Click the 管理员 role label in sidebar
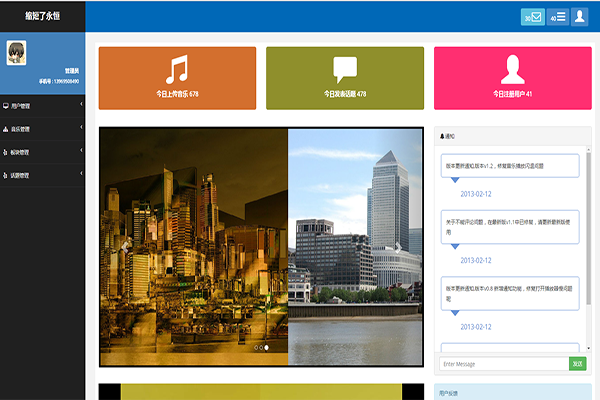The height and width of the screenshot is (400, 600). (x=72, y=71)
